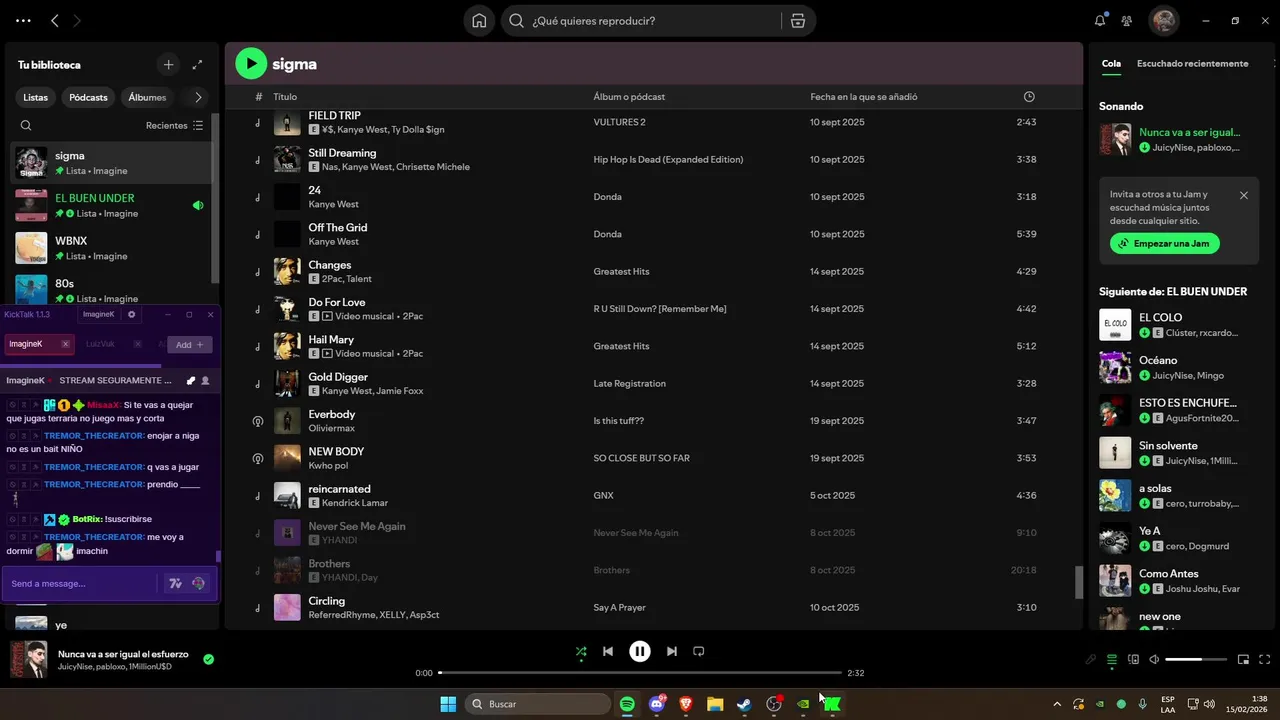Open Kanye West artist under Off The Grid
The width and height of the screenshot is (1280, 720).
coord(333,242)
